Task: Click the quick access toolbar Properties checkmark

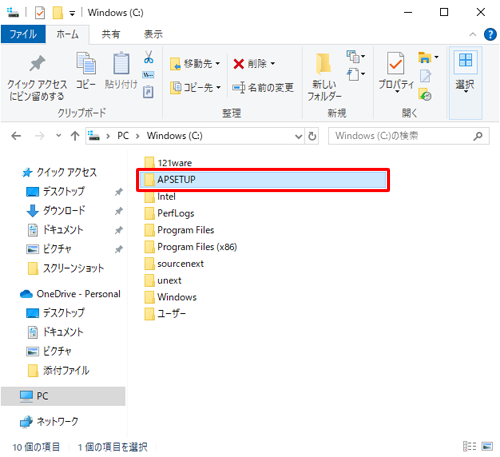Action: (40, 13)
